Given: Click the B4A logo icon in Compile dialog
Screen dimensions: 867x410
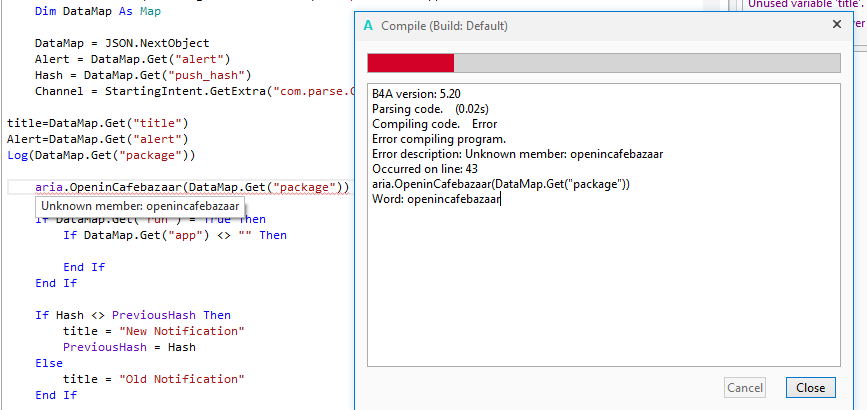Looking at the screenshot, I should point(369,25).
